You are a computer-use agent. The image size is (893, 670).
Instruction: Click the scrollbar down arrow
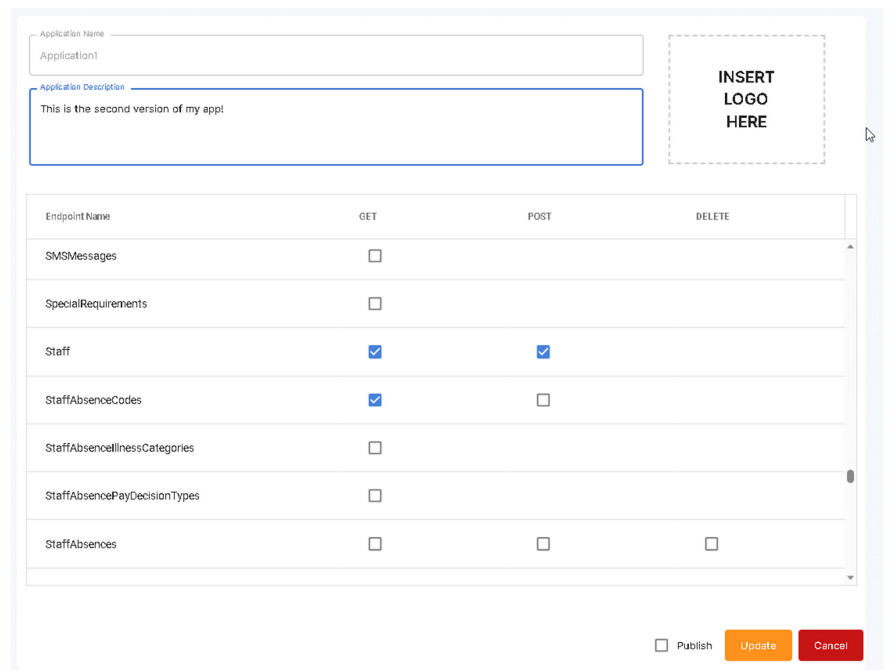pos(851,576)
